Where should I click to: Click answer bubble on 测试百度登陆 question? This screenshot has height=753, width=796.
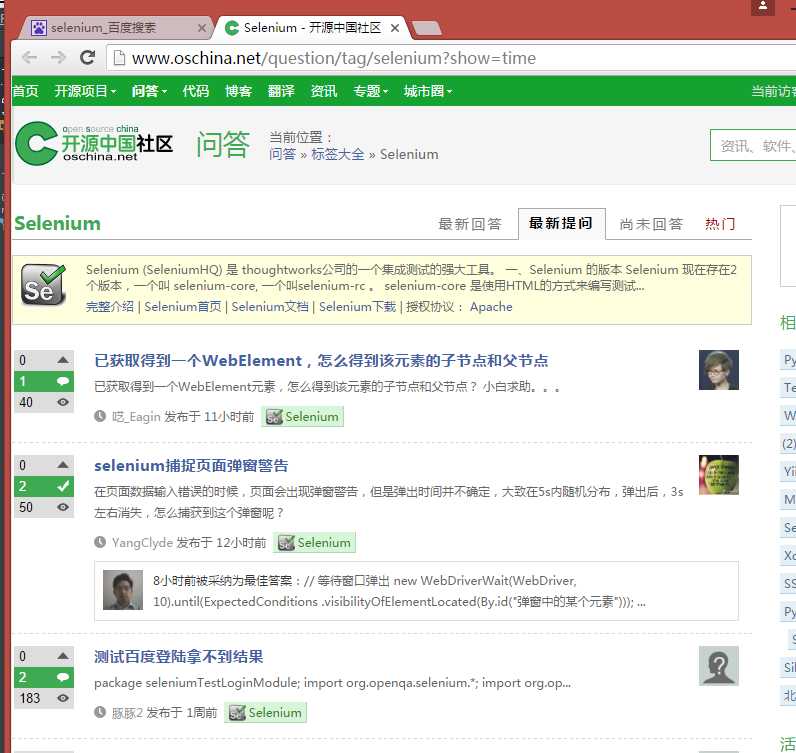pos(44,677)
